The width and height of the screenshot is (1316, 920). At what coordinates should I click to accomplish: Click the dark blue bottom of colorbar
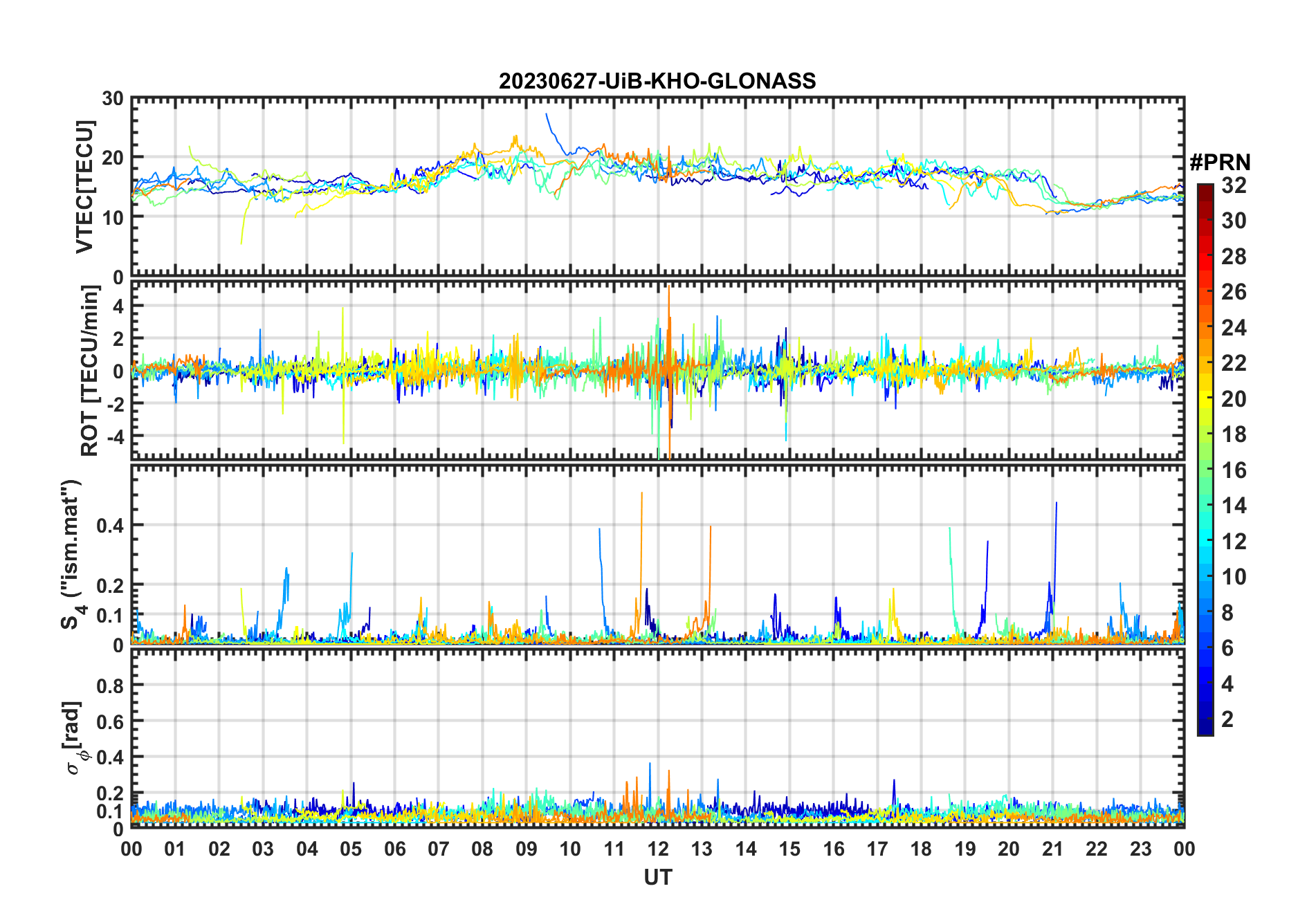click(1205, 729)
